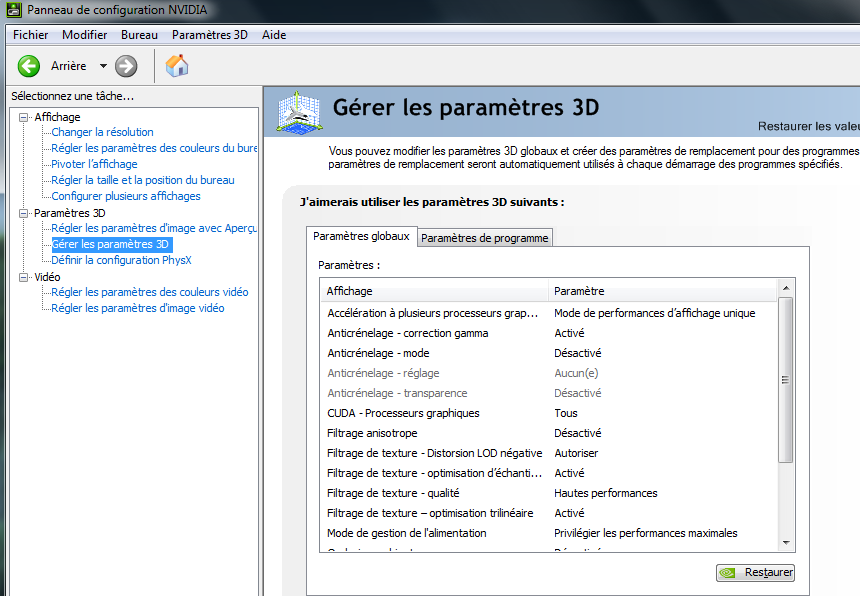Open Définir la configuration PhysX
860x596 pixels.
121,260
